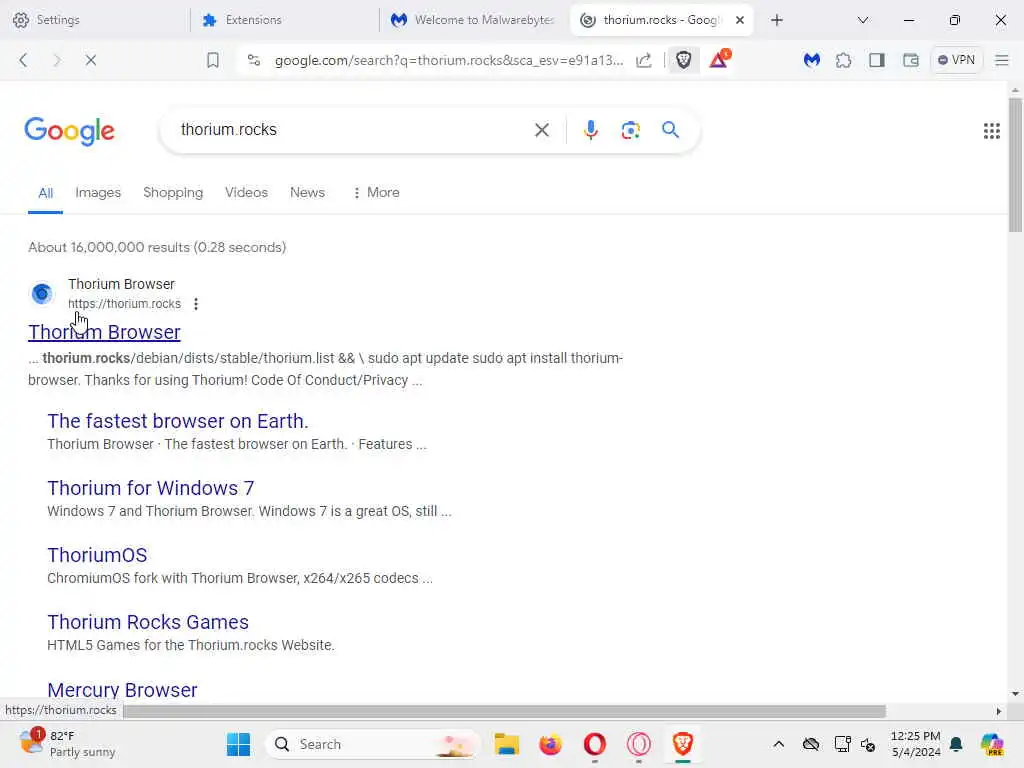Switch to the Extensions tab
1024x768 pixels.
pos(284,20)
